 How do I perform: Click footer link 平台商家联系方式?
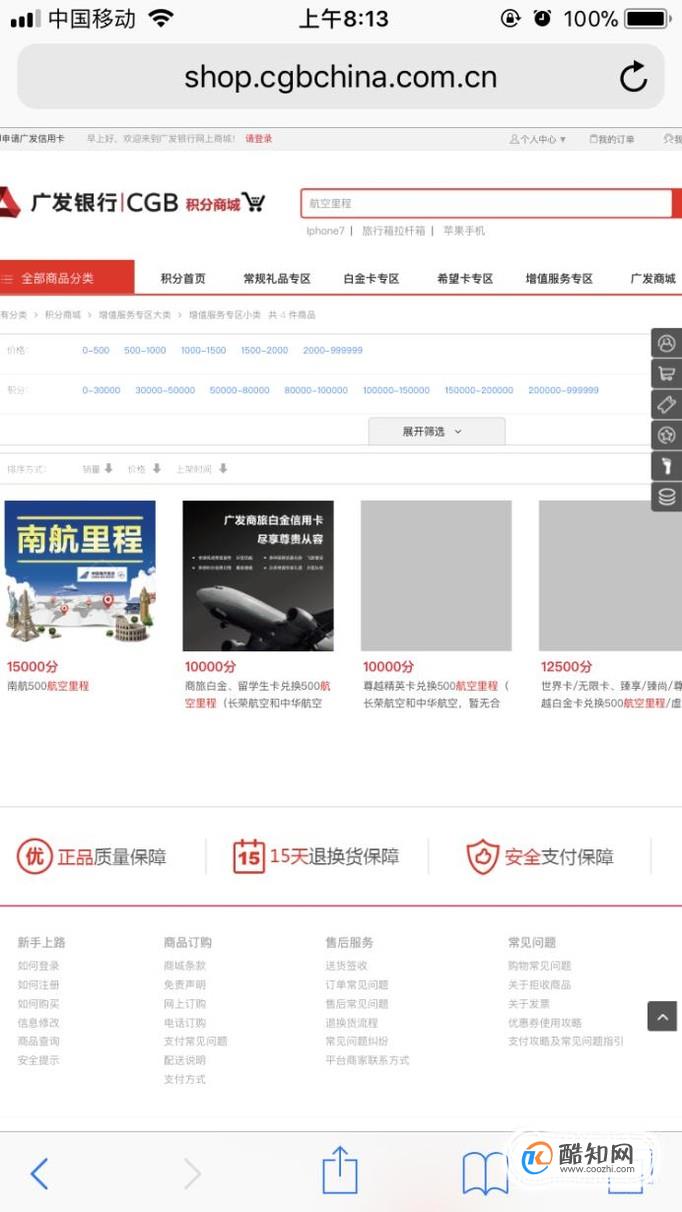[x=367, y=1061]
